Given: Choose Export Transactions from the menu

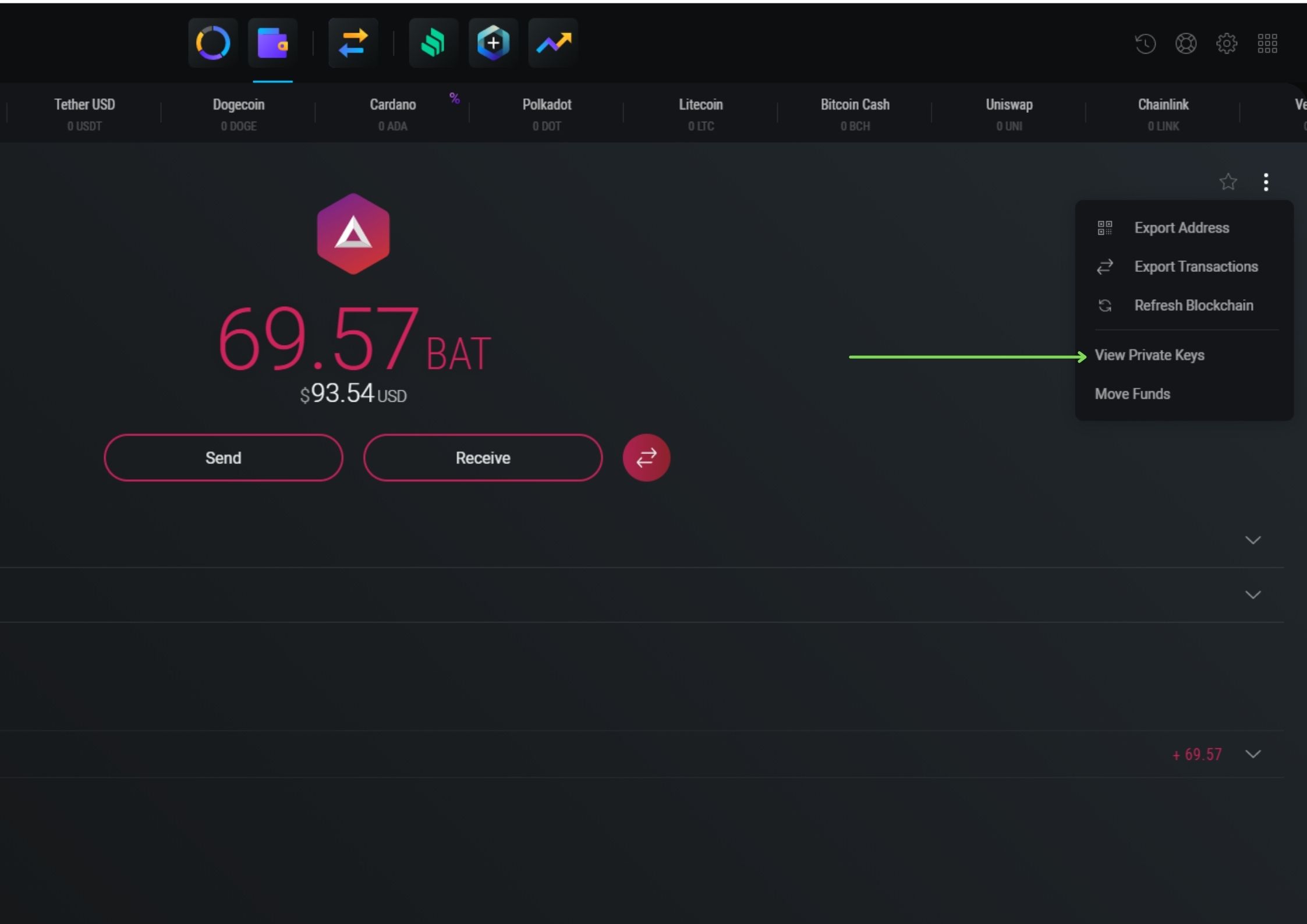Looking at the screenshot, I should point(1184,267).
